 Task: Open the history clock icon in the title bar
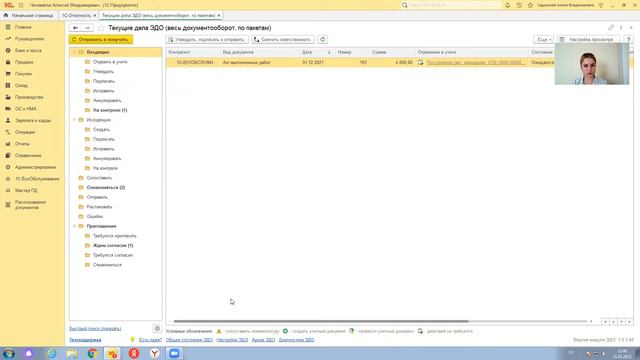tap(519, 5)
